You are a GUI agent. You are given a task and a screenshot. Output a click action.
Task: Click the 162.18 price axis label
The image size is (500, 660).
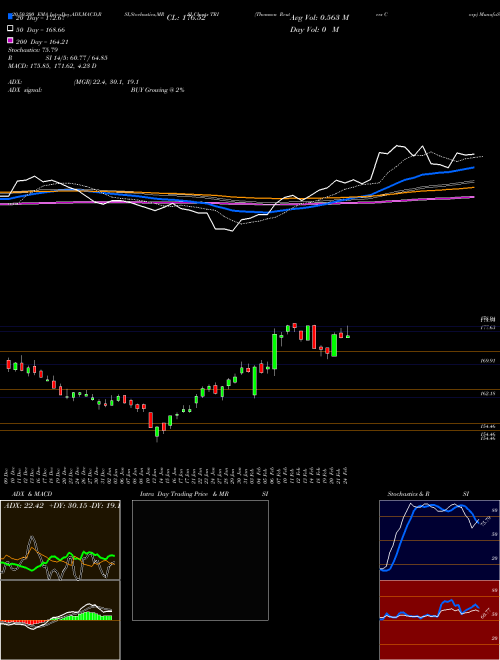point(487,394)
